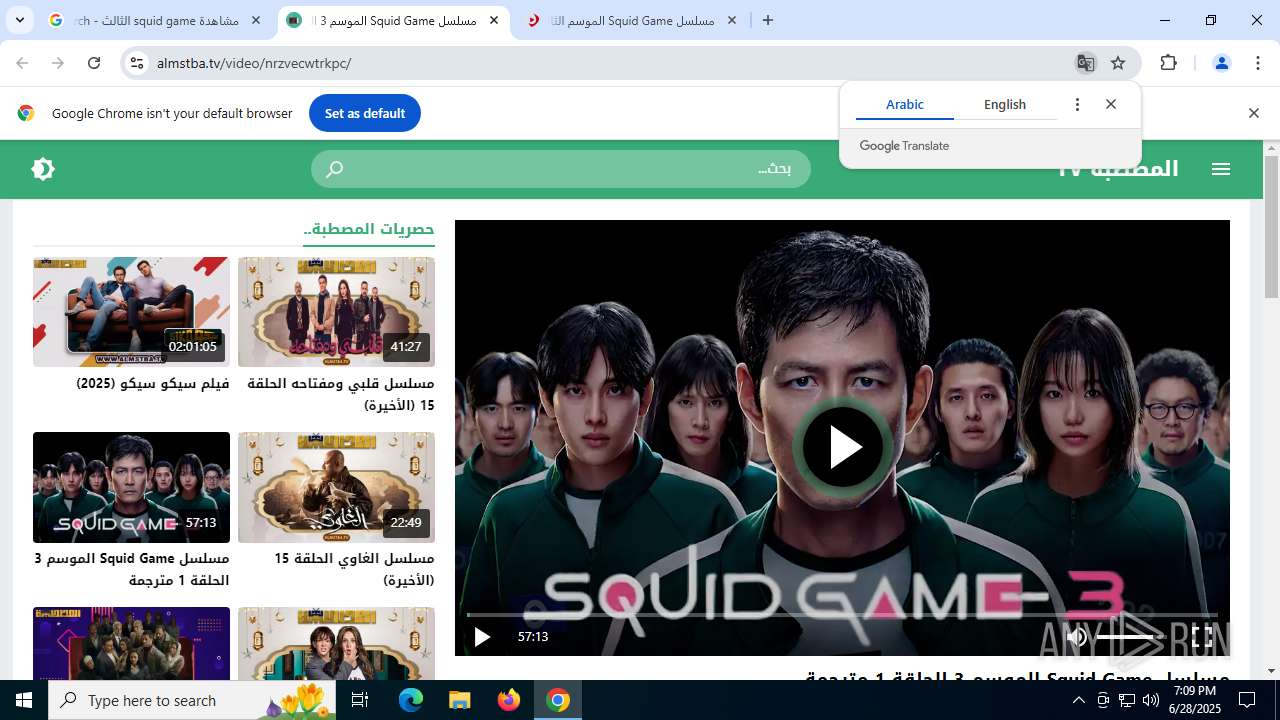
Task: Click the taskbar search box
Action: tap(193, 700)
